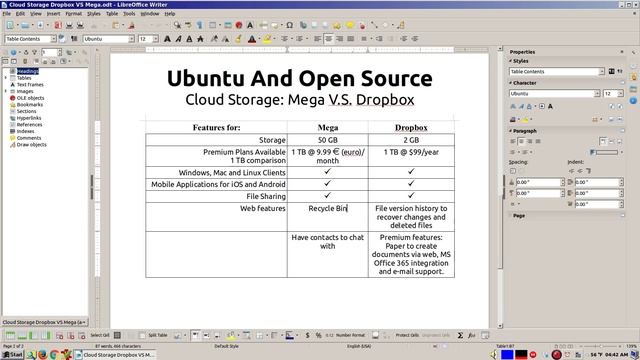Open font name dropdown Ubuntu in toolbar
The width and height of the screenshot is (640, 360).
(x=131, y=39)
